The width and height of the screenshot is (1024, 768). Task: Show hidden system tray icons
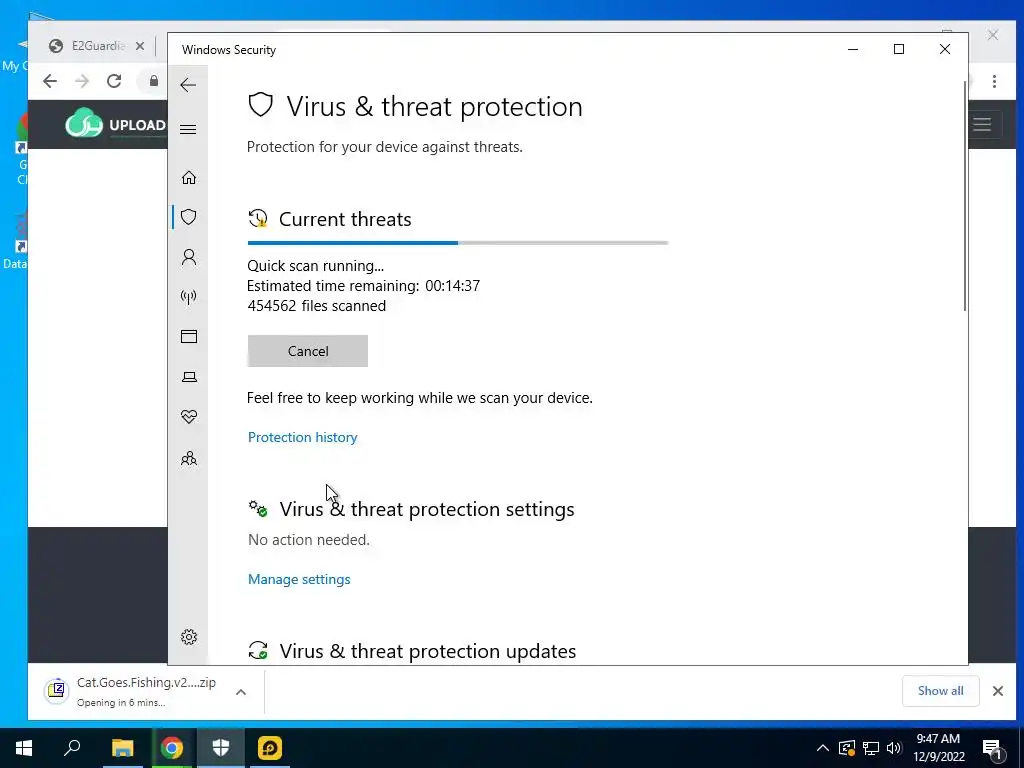(823, 748)
